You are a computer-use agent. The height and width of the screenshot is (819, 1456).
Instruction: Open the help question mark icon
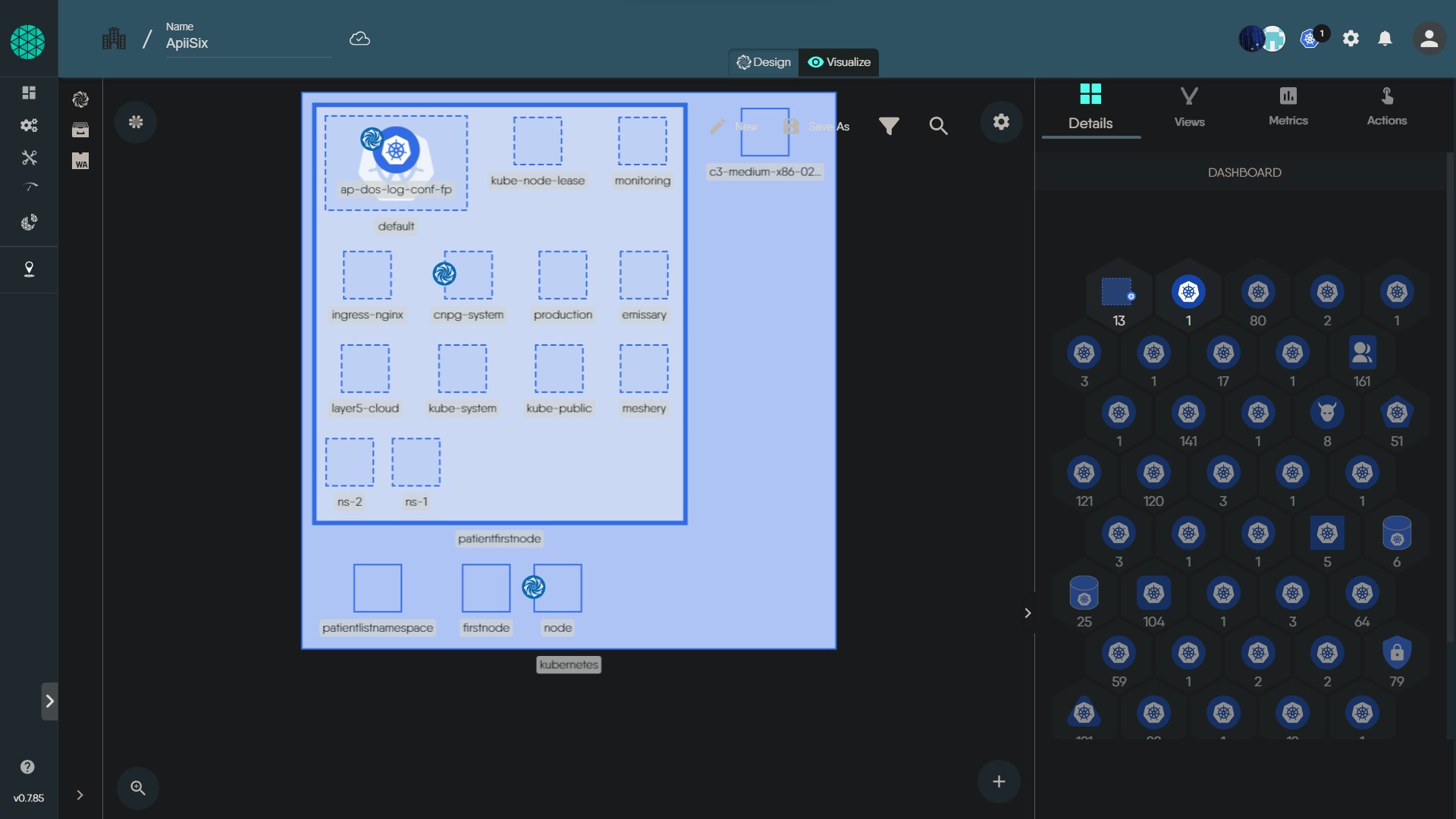27,767
